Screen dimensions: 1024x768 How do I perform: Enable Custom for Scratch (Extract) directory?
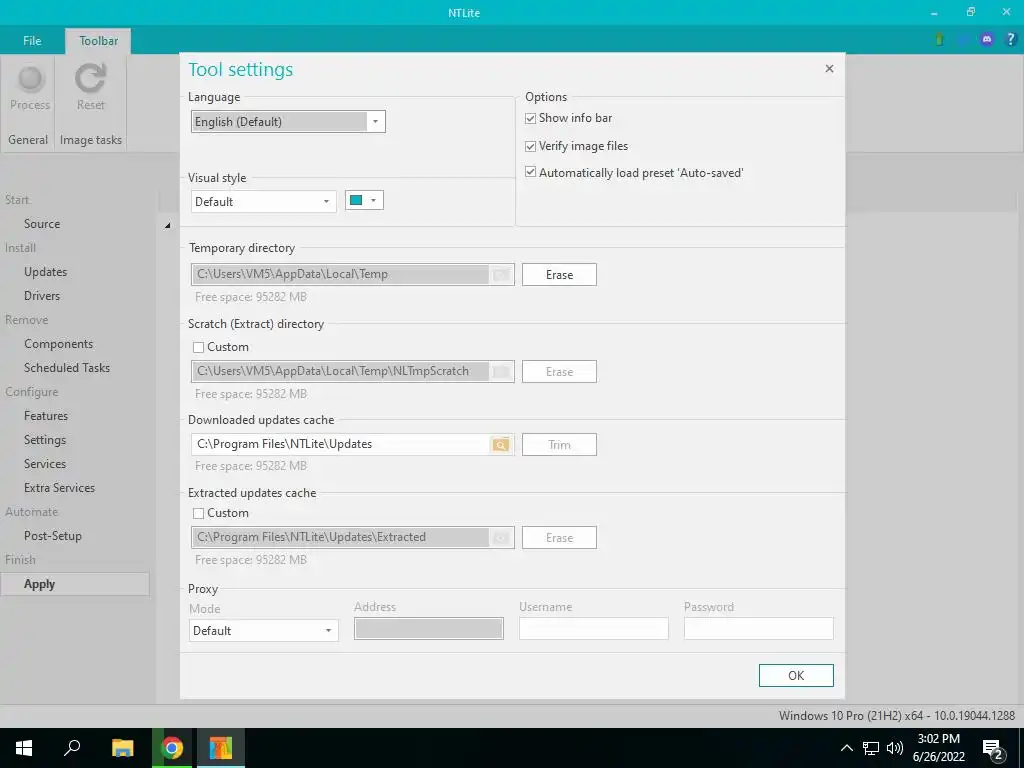199,347
